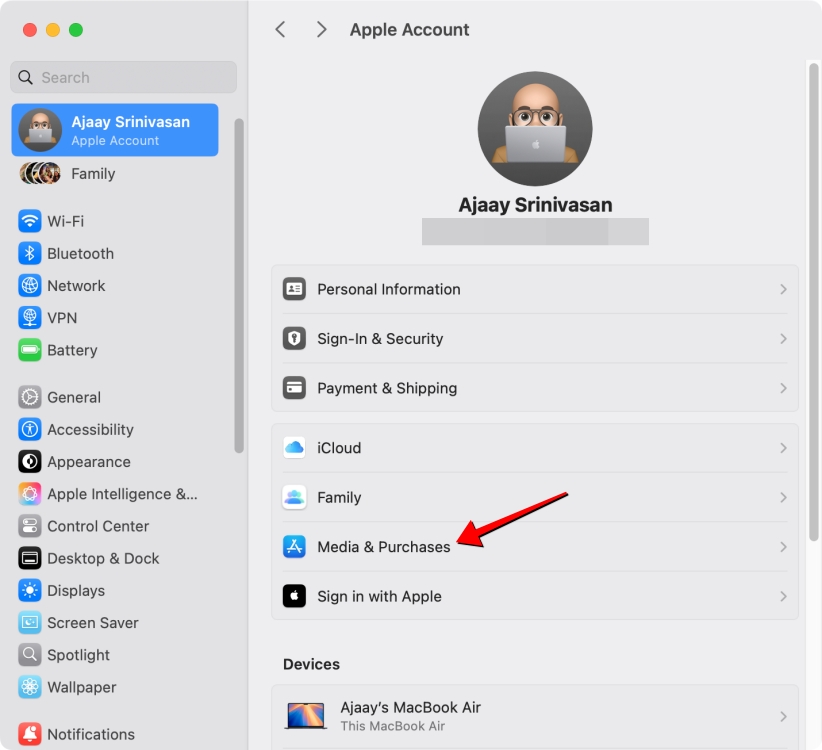Viewport: 822px width, 750px height.
Task: Click the Family people icon in main pane
Action: (x=294, y=497)
